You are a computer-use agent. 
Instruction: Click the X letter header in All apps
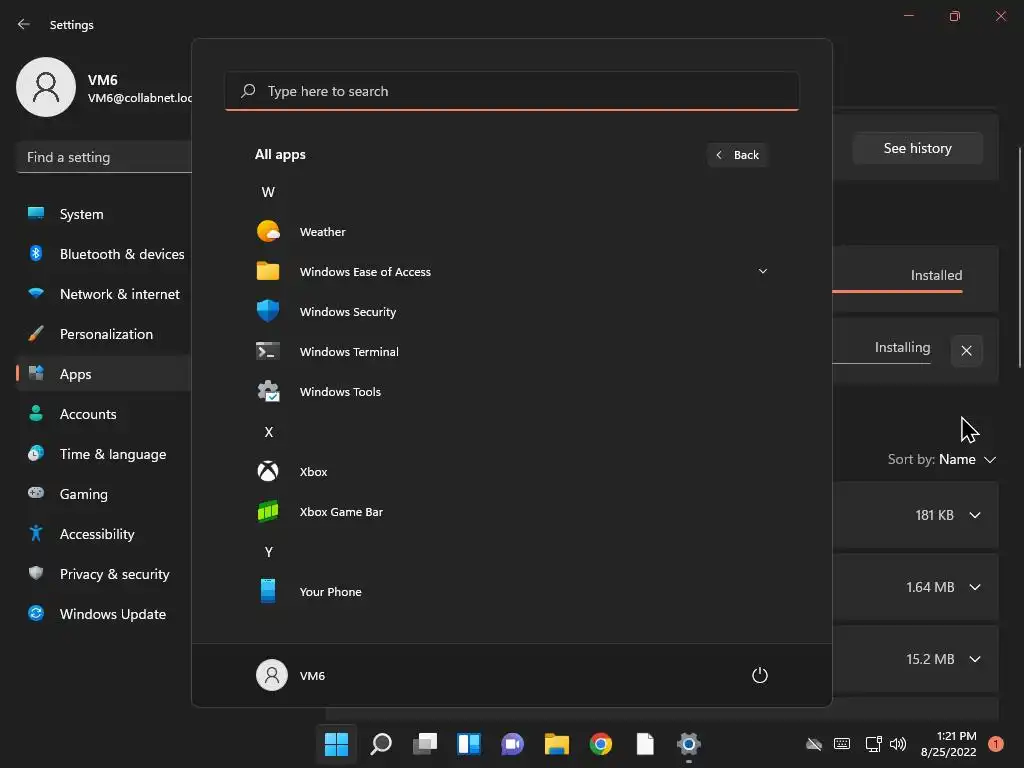268,432
